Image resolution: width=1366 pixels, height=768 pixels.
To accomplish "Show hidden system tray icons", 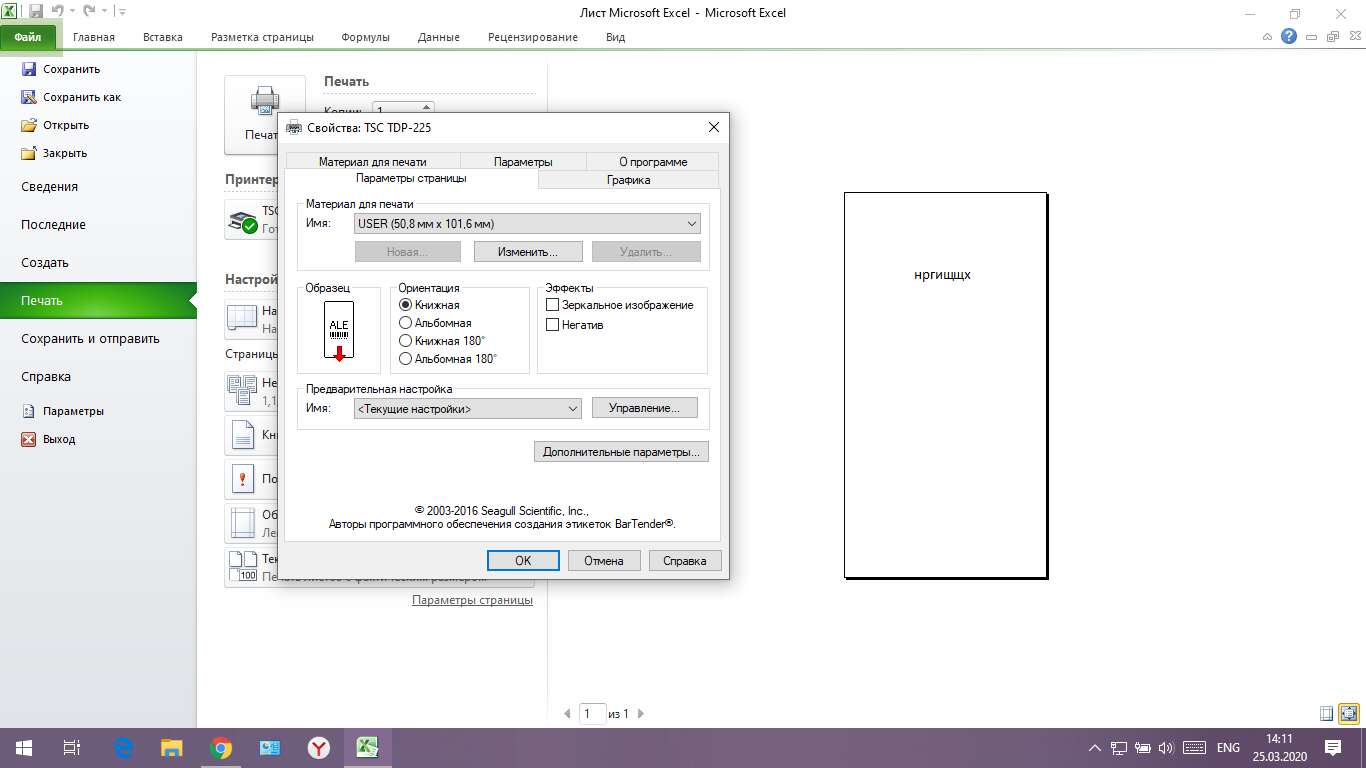I will tap(1094, 747).
